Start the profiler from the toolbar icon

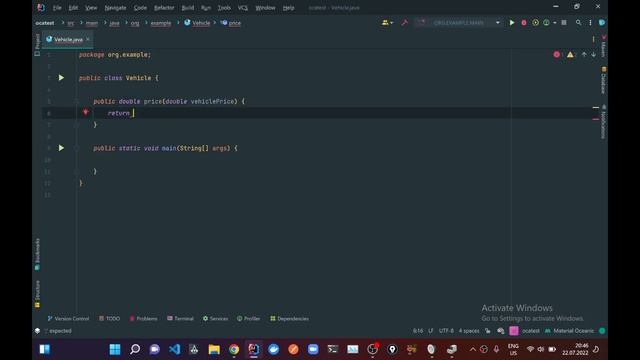coord(546,23)
